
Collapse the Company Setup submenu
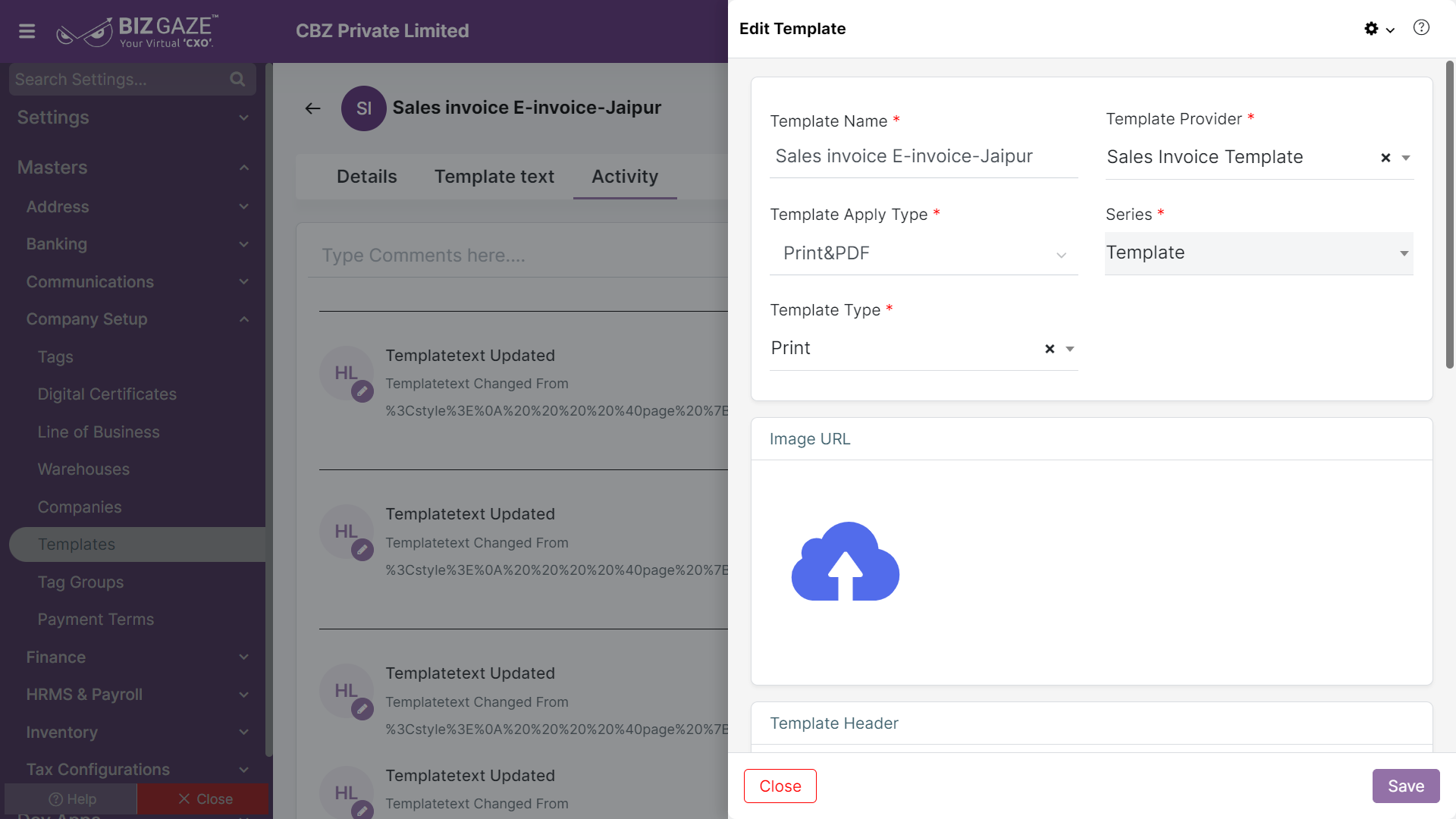(243, 319)
